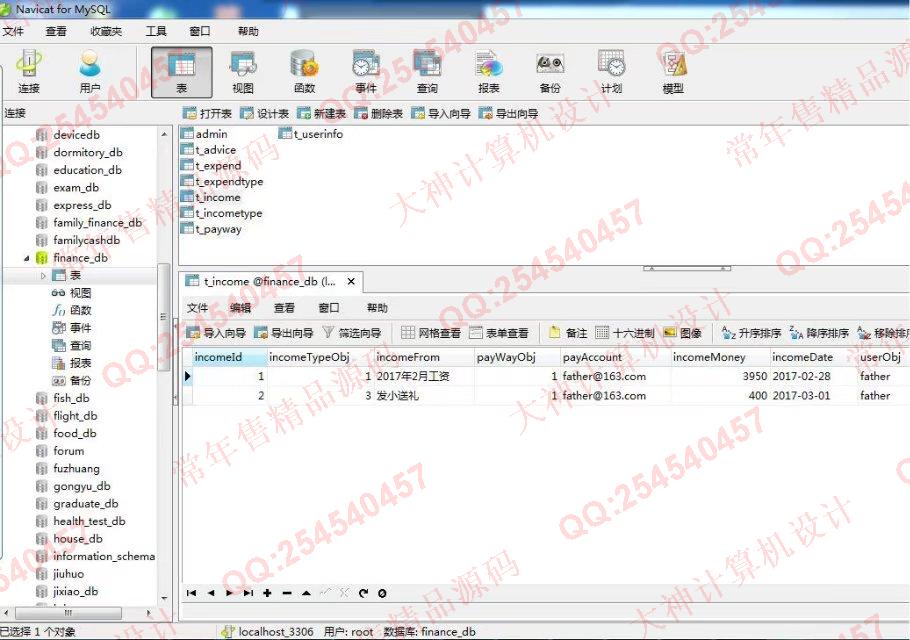This screenshot has height=640, width=910.
Task: Open the 报表 reports toolbar icon
Action: (489, 72)
